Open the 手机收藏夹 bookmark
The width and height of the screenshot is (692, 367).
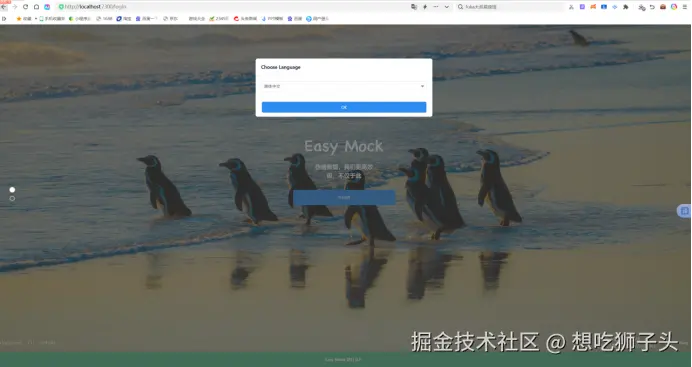52,19
